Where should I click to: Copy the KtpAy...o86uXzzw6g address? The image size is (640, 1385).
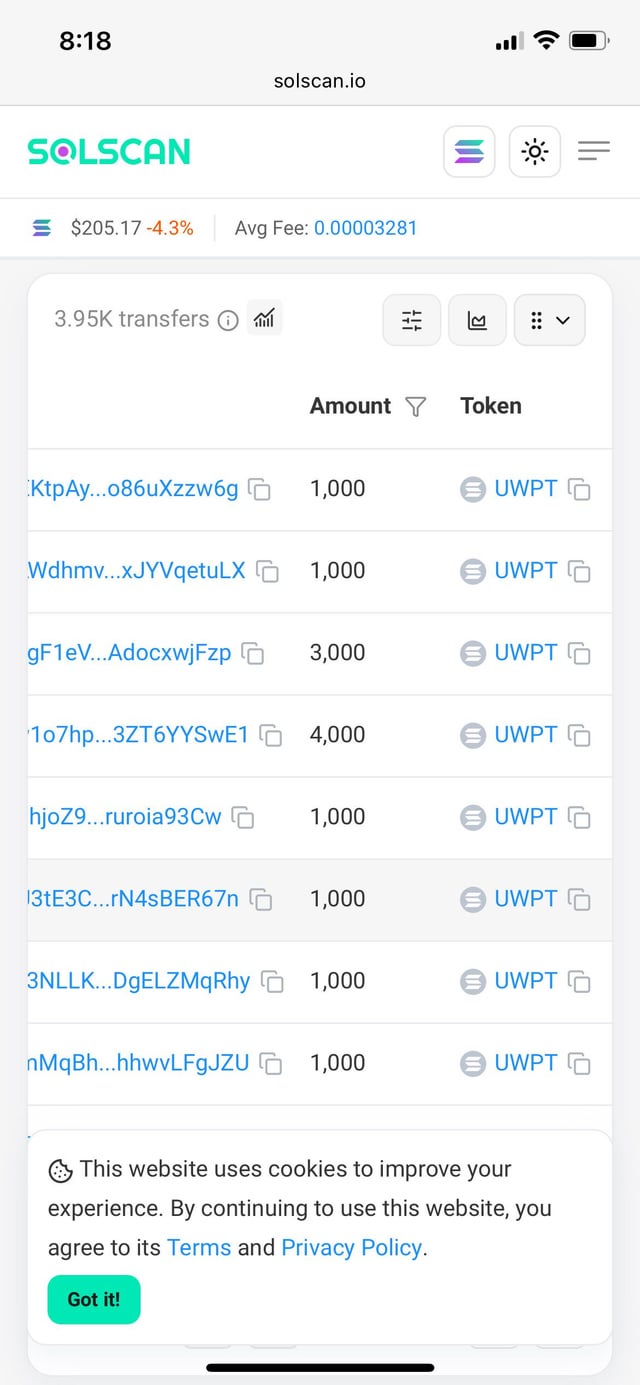coord(260,489)
